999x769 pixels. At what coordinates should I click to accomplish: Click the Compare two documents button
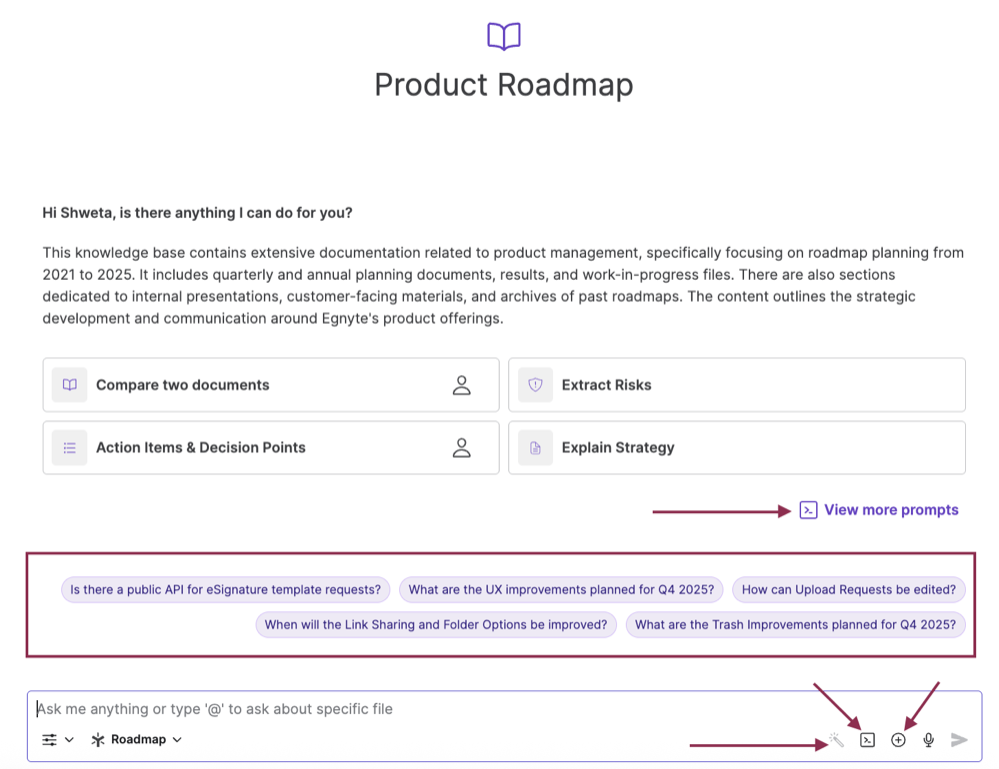click(270, 384)
